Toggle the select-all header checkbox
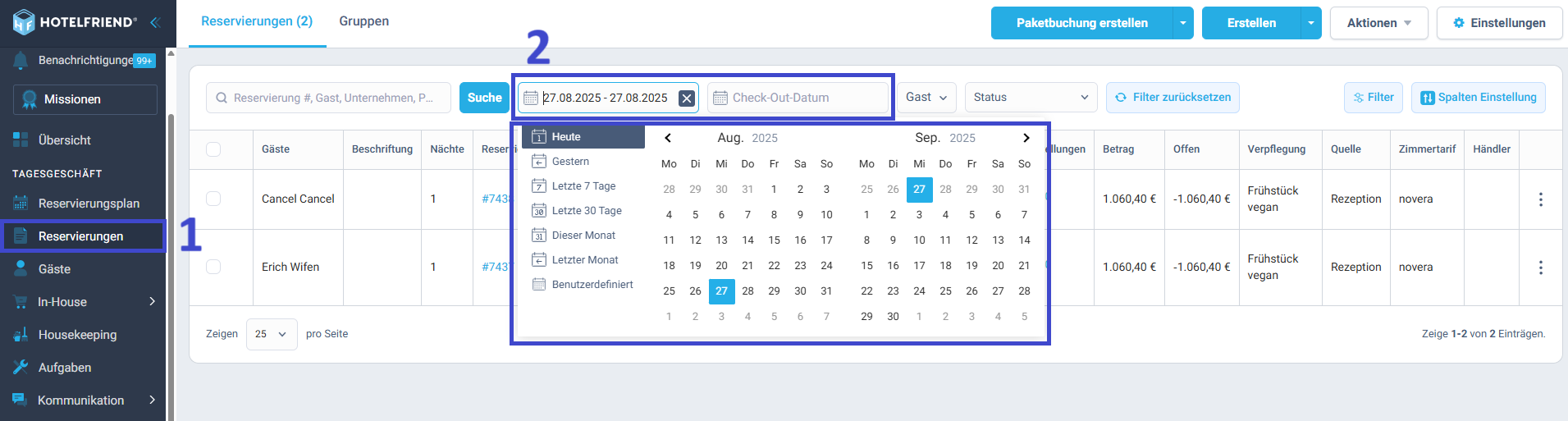 (213, 149)
